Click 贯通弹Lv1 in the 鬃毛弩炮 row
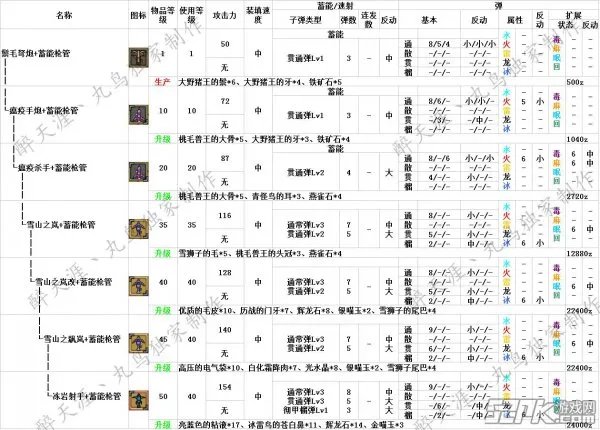Image resolution: width=600 pixels, height=430 pixels. click(x=305, y=58)
